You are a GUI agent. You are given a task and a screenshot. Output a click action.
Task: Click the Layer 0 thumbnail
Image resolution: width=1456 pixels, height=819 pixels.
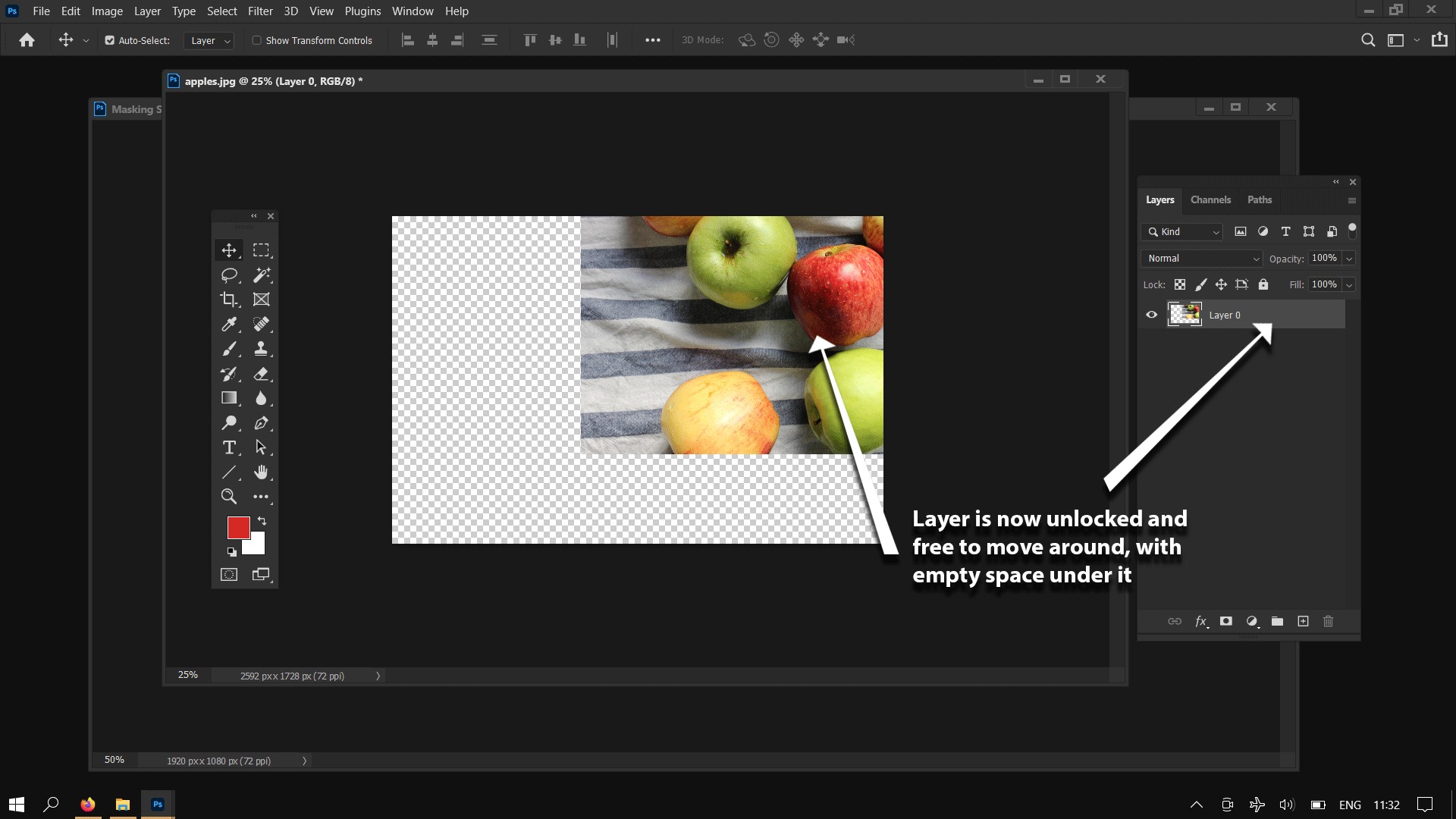[1184, 314]
